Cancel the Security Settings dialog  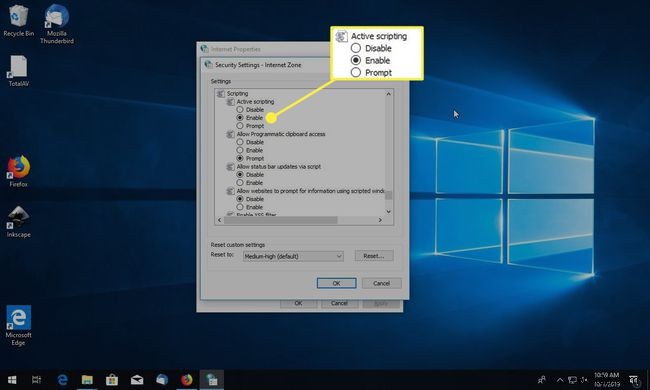(381, 283)
